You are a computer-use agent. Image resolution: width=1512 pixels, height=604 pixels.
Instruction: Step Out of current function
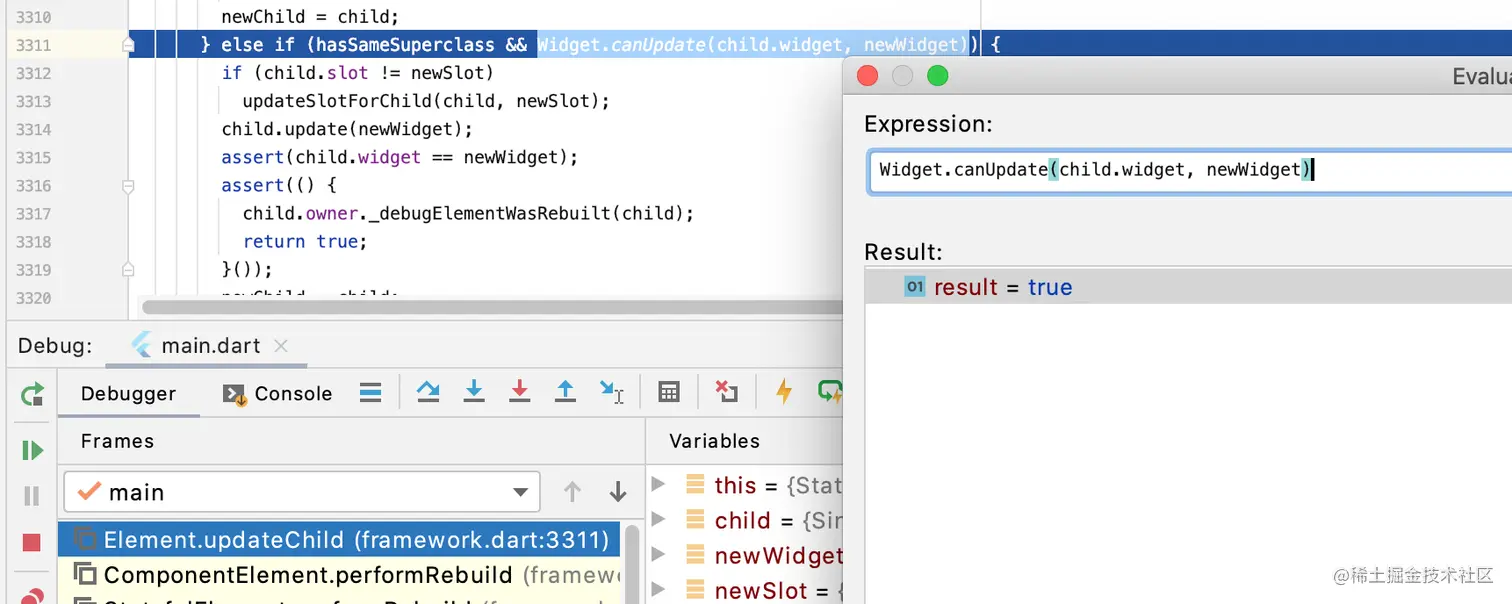tap(565, 392)
